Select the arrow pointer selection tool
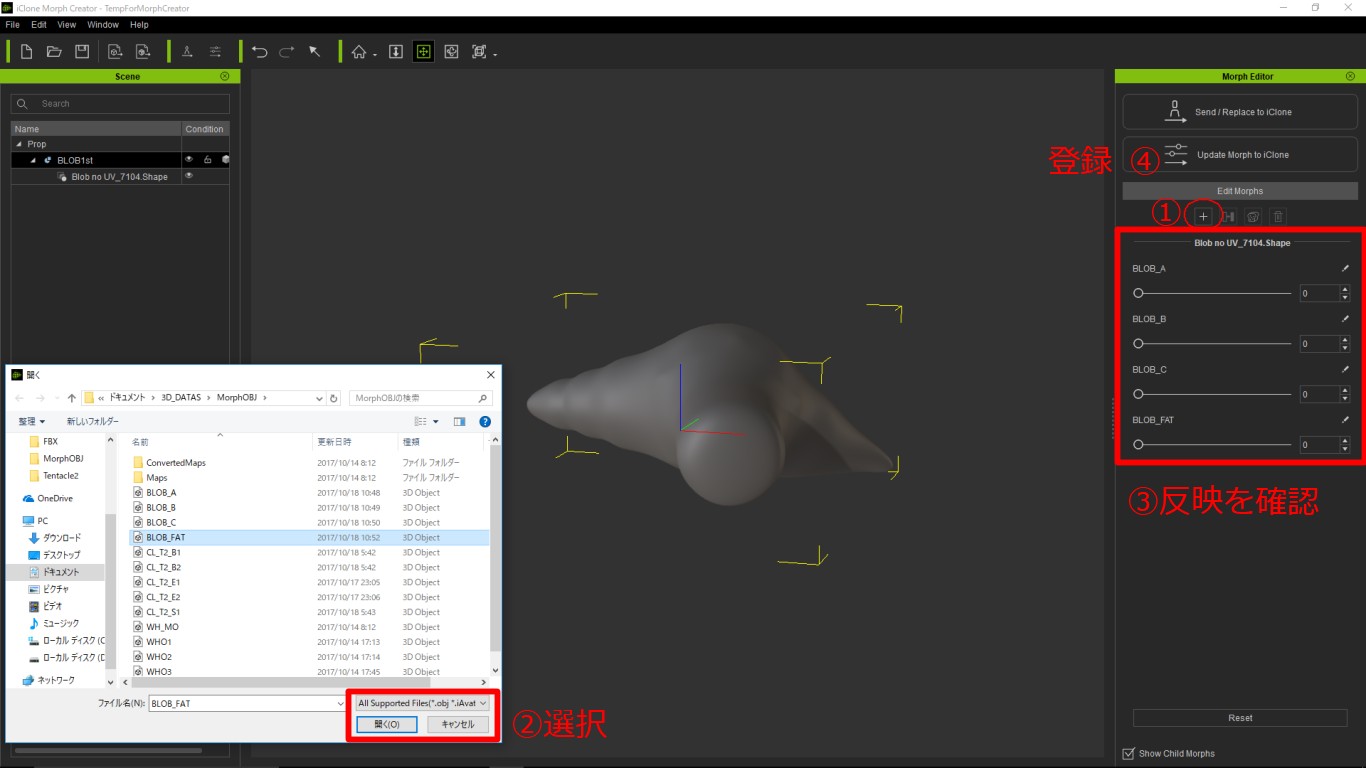The width and height of the screenshot is (1366, 768). coord(314,52)
